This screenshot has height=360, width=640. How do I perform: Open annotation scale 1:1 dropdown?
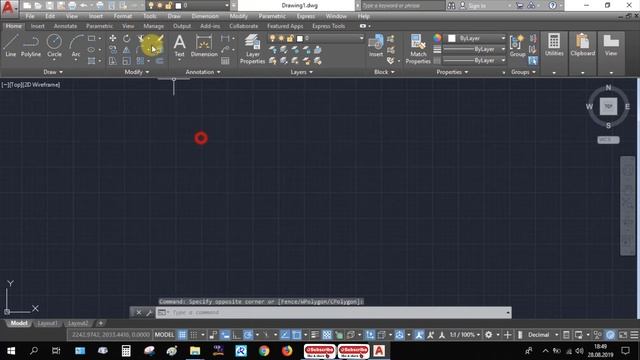click(x=465, y=335)
